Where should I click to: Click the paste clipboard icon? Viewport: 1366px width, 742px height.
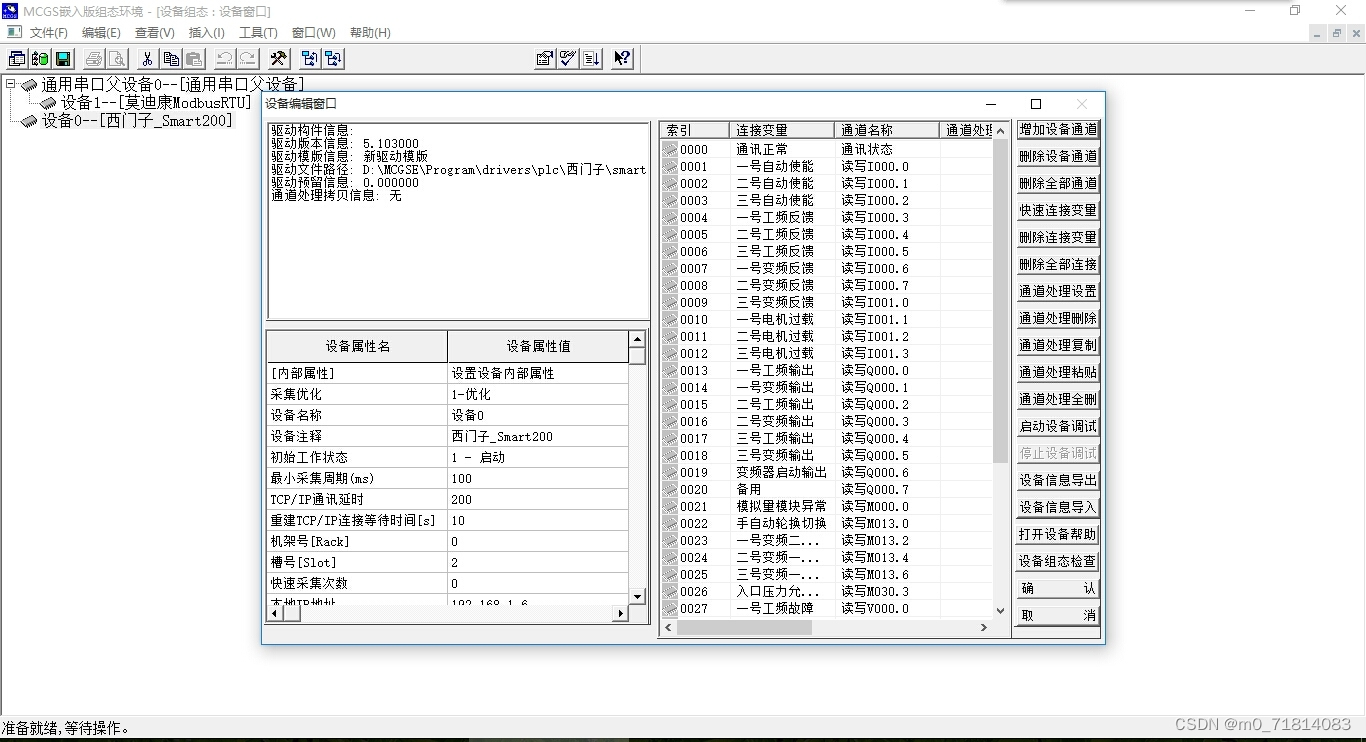pos(194,59)
